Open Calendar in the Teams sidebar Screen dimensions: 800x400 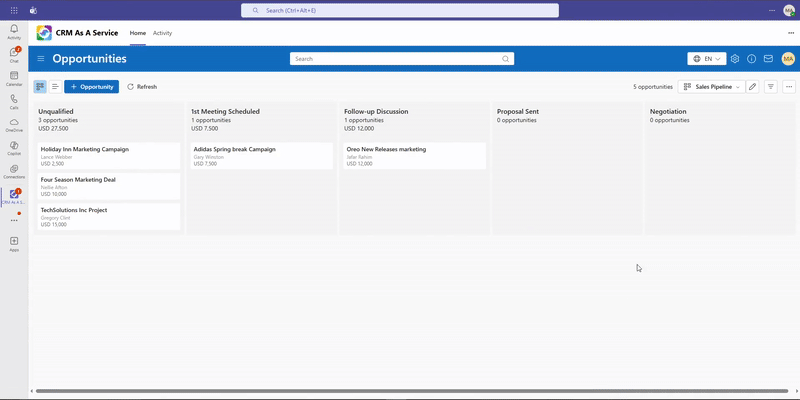(x=14, y=79)
